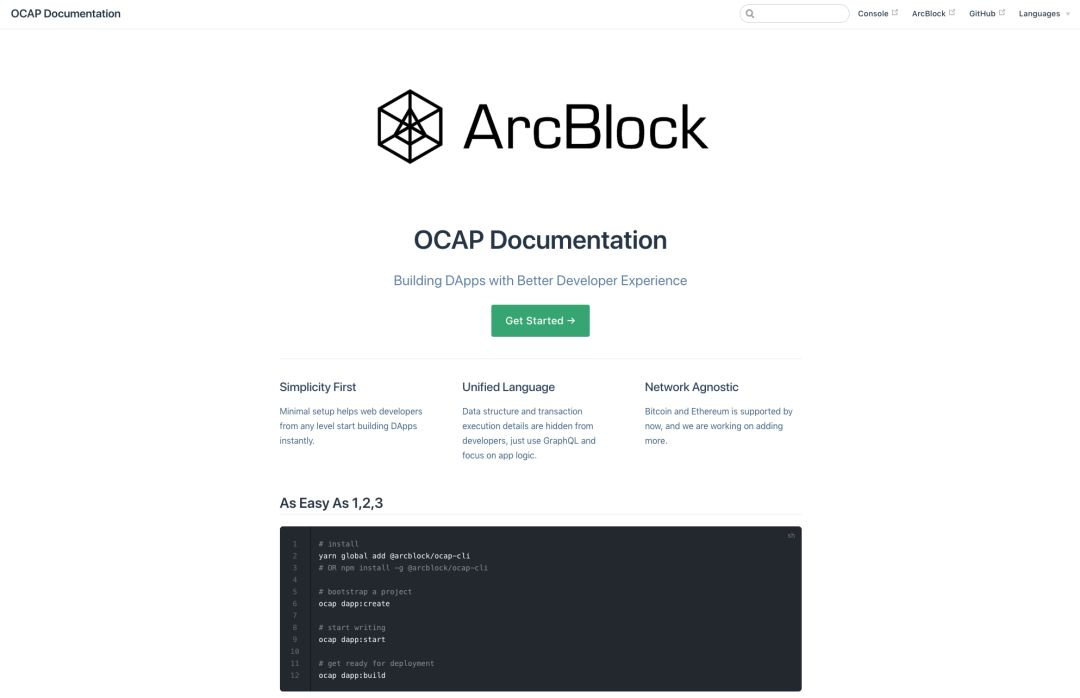The width and height of the screenshot is (1080, 698).
Task: Click the yarn global add command line
Action: [x=394, y=556]
